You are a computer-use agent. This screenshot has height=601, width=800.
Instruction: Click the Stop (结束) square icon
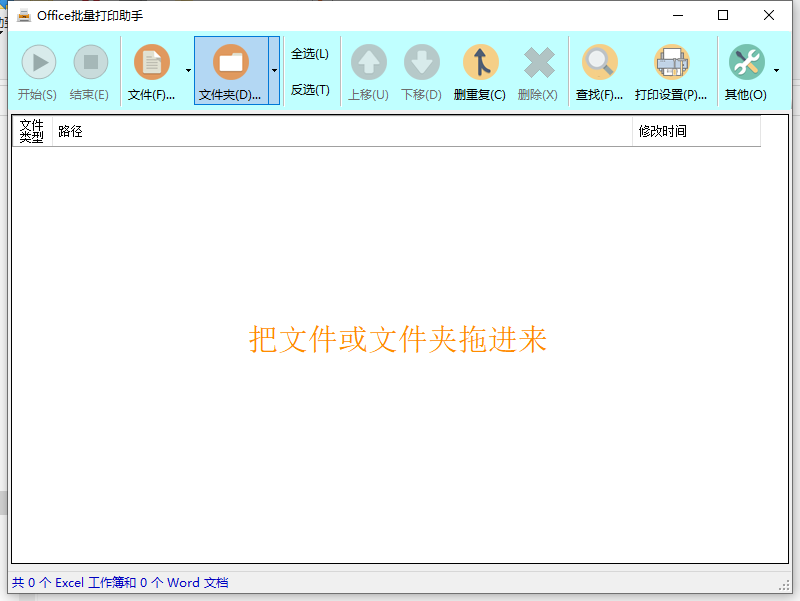pos(91,62)
